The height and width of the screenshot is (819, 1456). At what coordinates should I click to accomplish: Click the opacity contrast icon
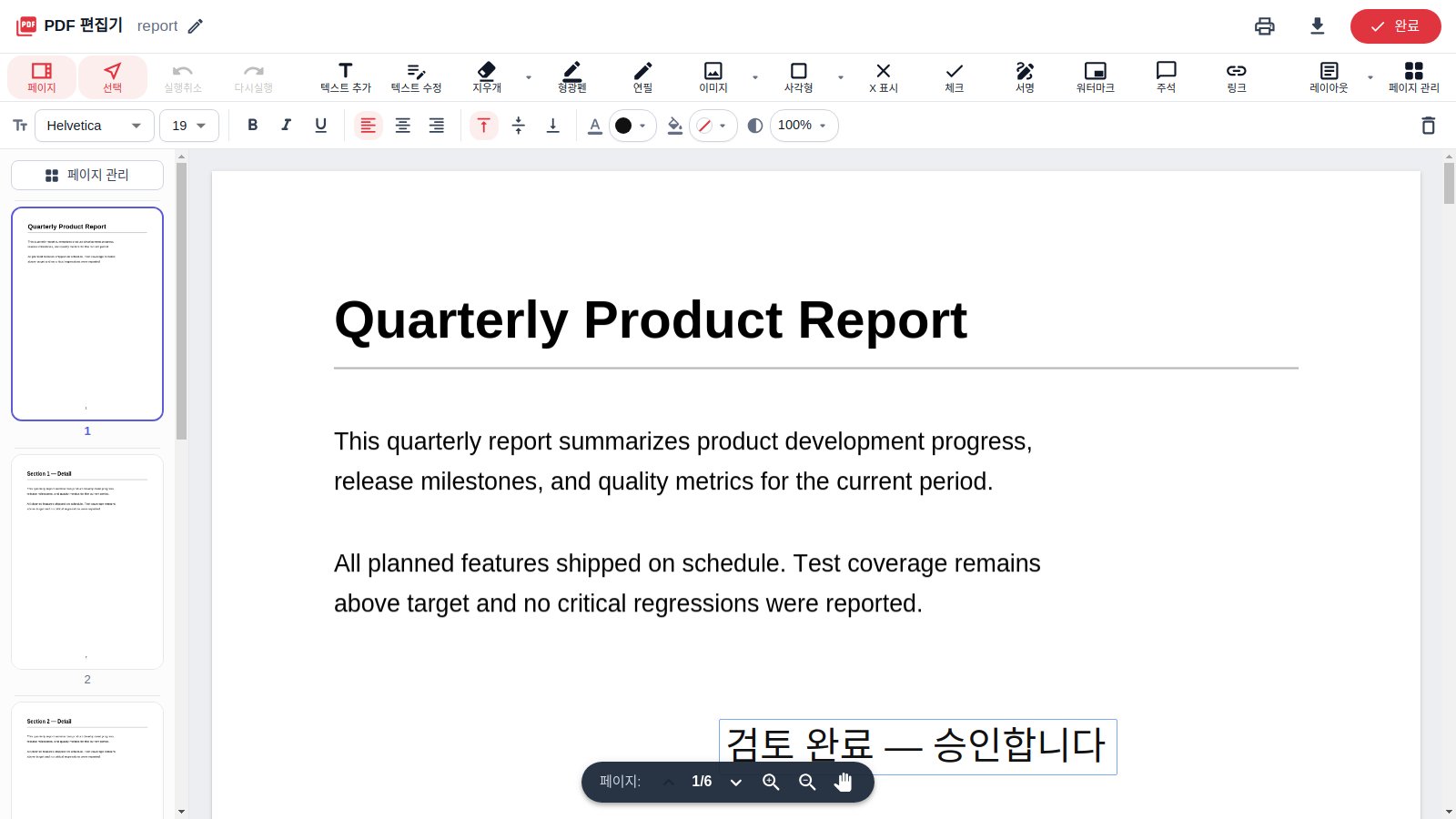[x=755, y=126]
